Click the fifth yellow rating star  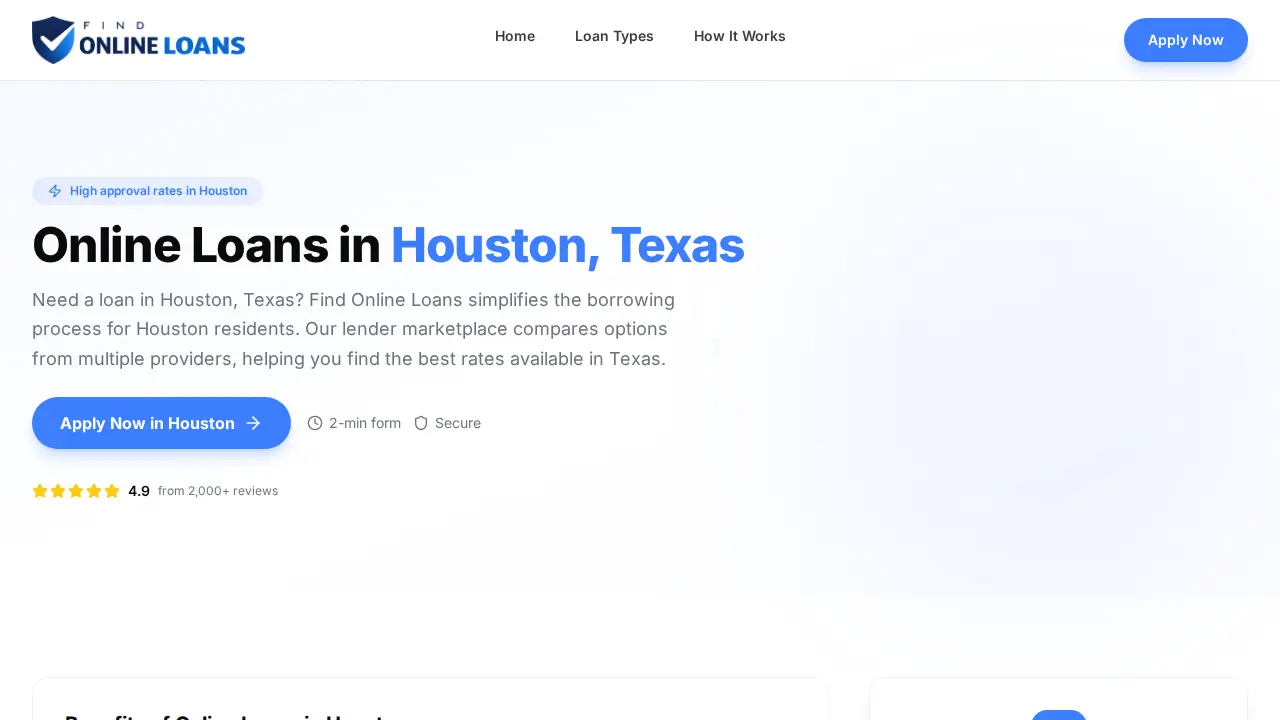pyautogui.click(x=112, y=491)
